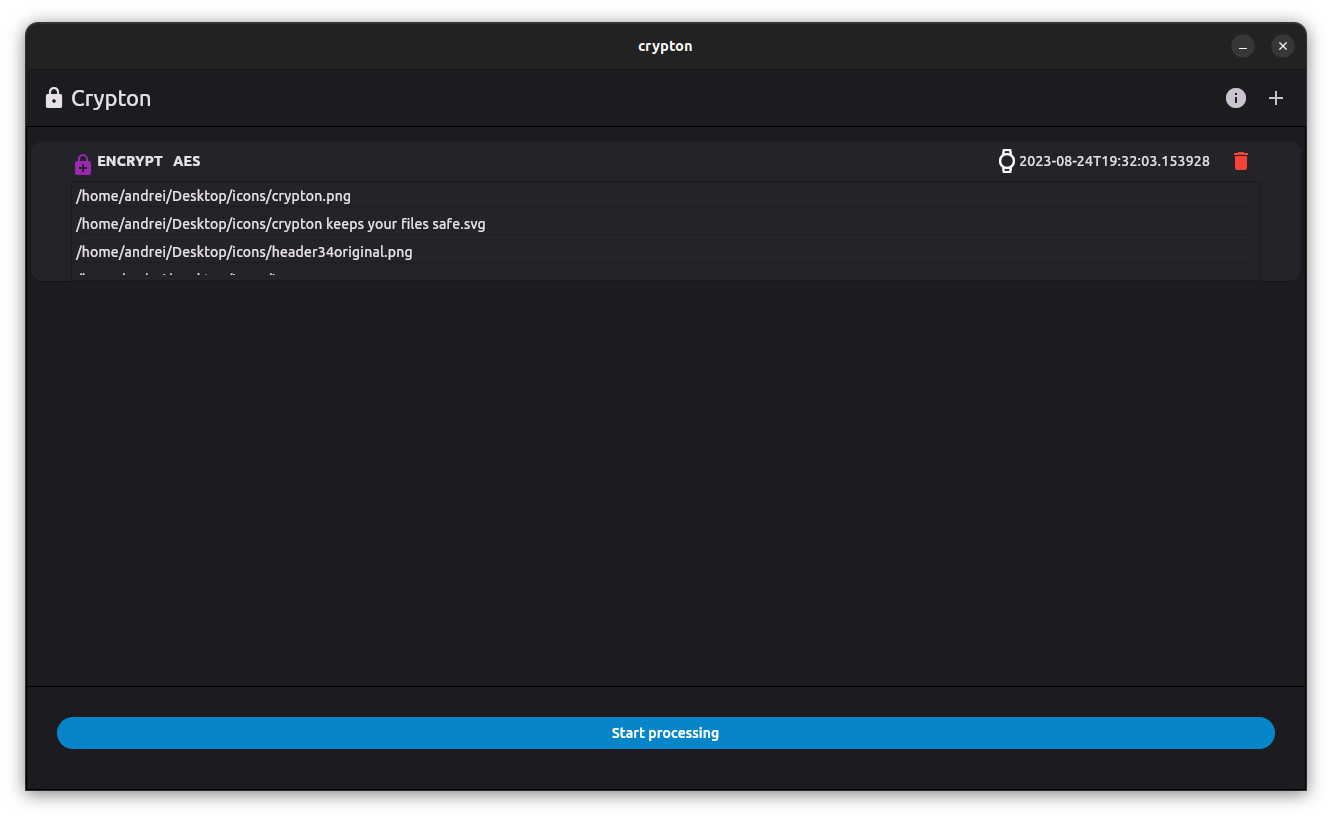Image resolution: width=1332 pixels, height=819 pixels.
Task: Click the purple encrypt padlock icon
Action: coord(83,162)
